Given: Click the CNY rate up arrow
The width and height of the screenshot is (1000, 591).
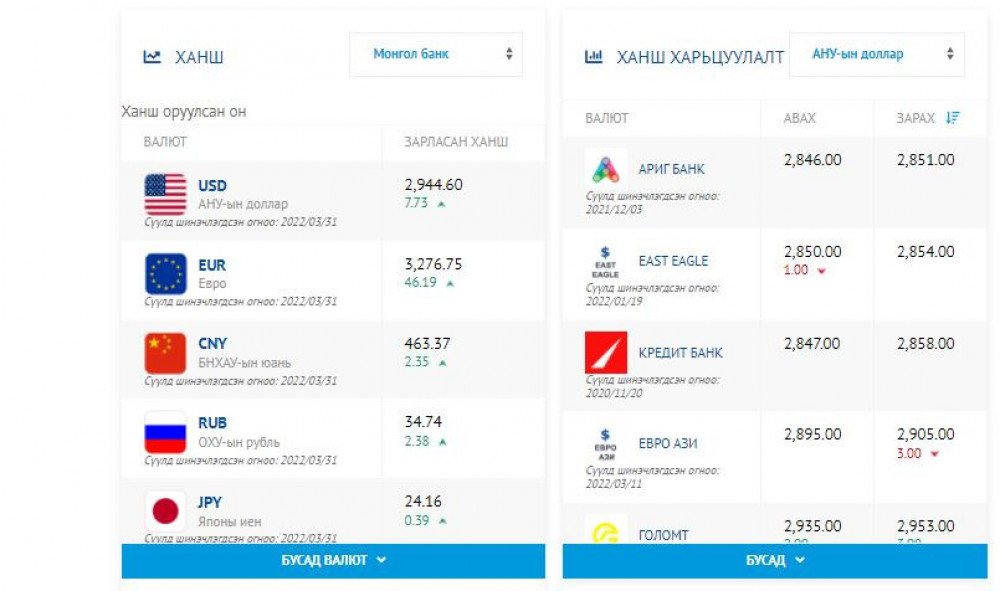Looking at the screenshot, I should coord(443,363).
